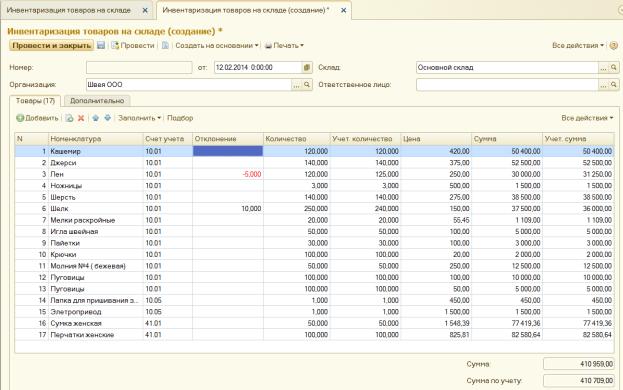Click the Учет. сумма column header

point(578,139)
